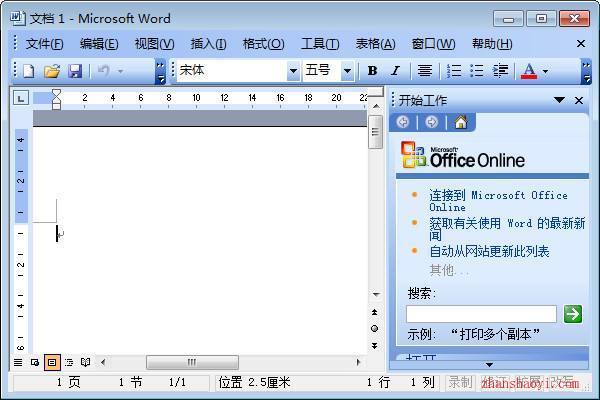Open the 帮助(H) menu

pos(492,44)
